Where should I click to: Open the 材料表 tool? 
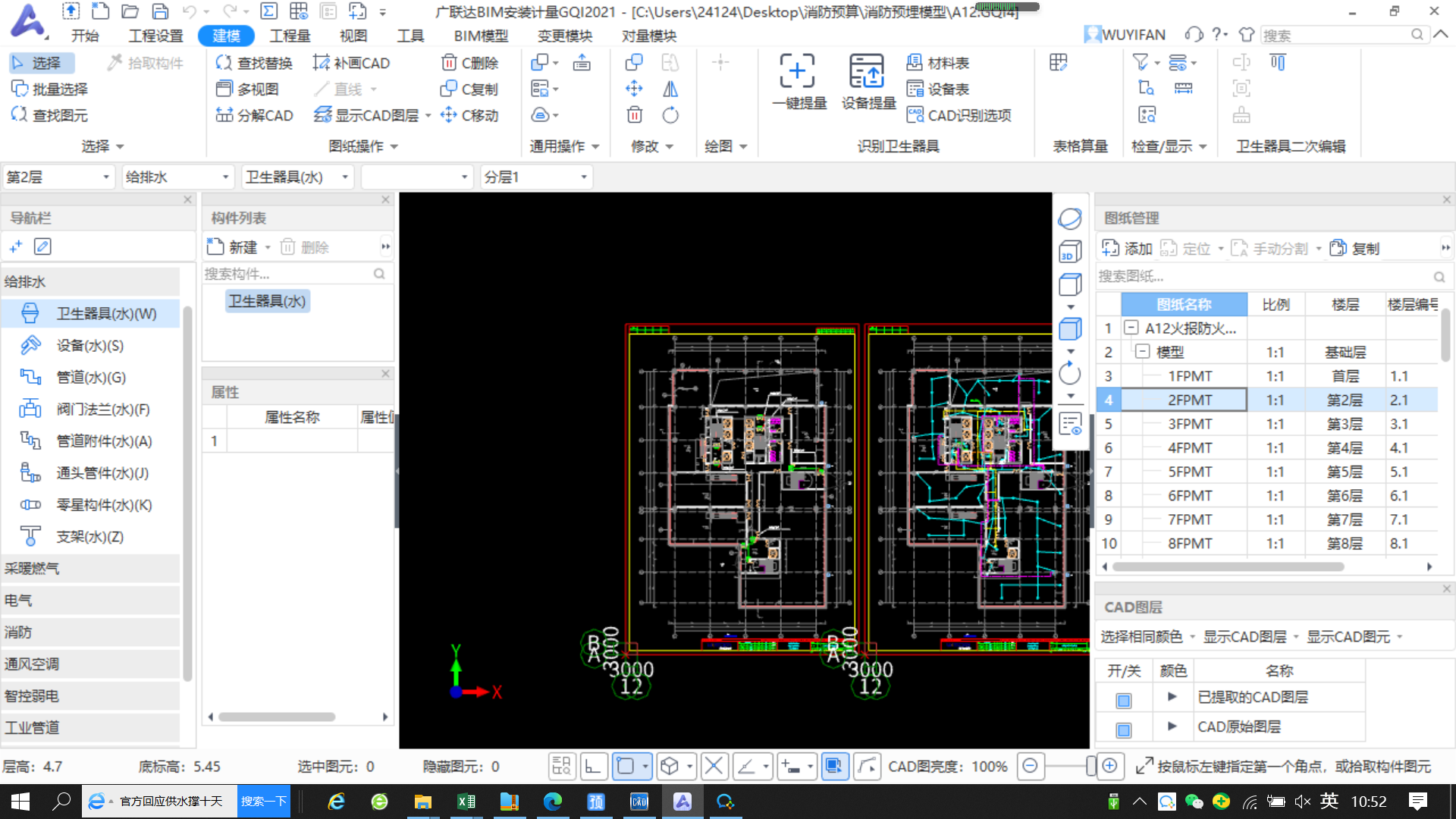click(938, 63)
